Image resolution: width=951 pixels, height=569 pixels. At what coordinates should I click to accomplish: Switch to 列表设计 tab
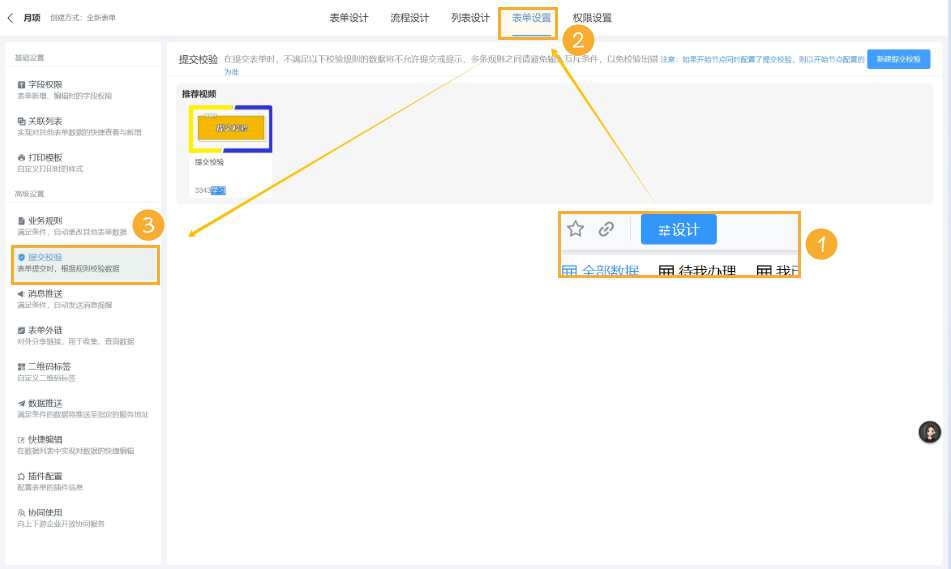pyautogui.click(x=470, y=18)
